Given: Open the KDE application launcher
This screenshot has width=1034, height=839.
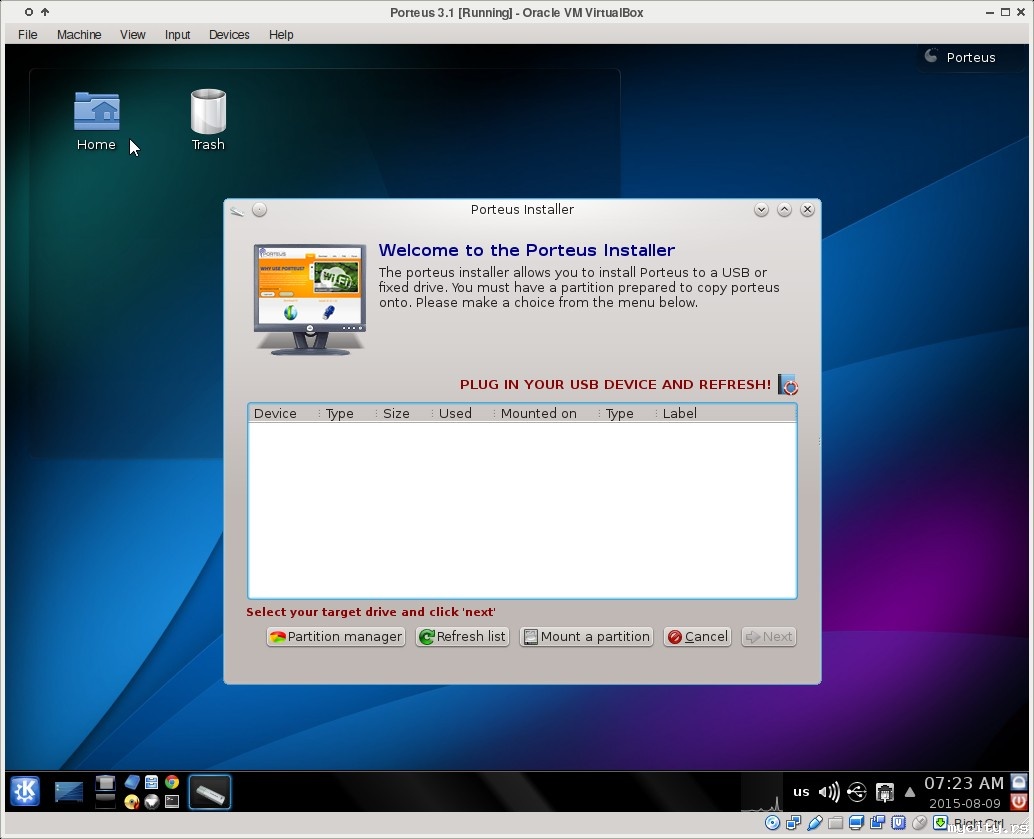Looking at the screenshot, I should [25, 791].
